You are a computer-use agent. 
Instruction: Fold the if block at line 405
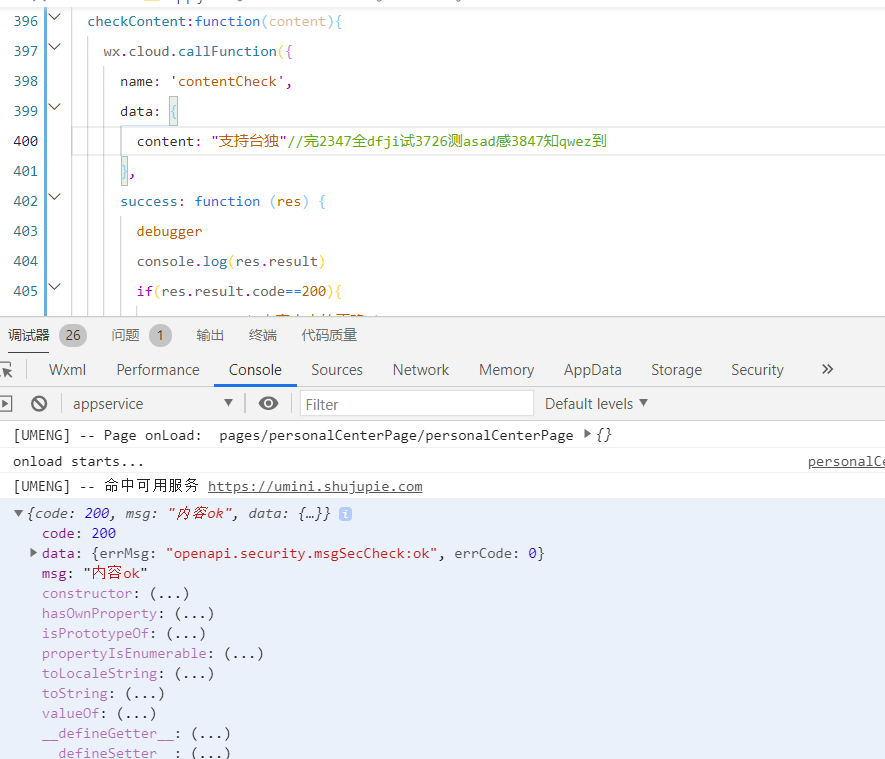point(55,287)
